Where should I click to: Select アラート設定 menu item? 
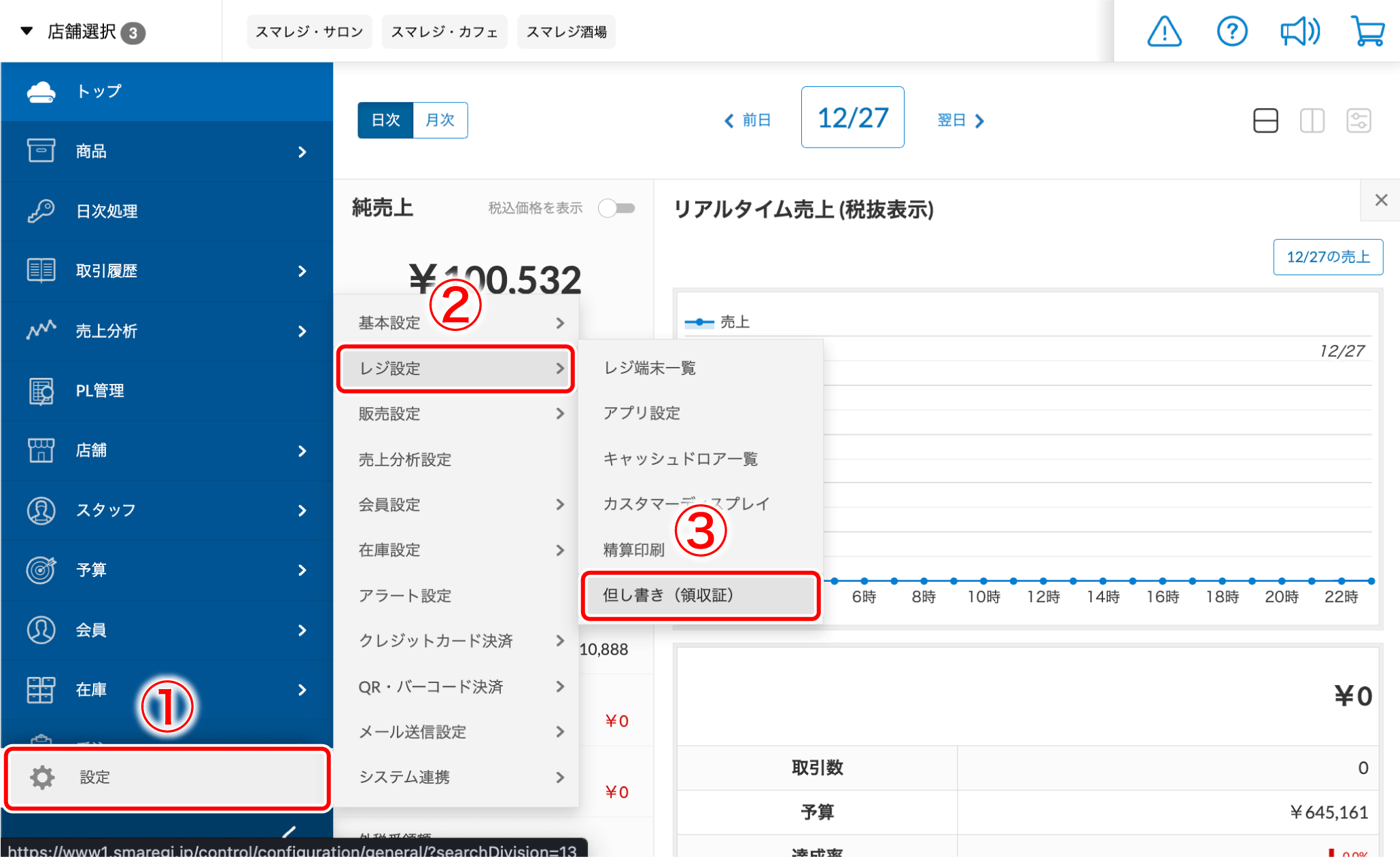click(x=456, y=595)
